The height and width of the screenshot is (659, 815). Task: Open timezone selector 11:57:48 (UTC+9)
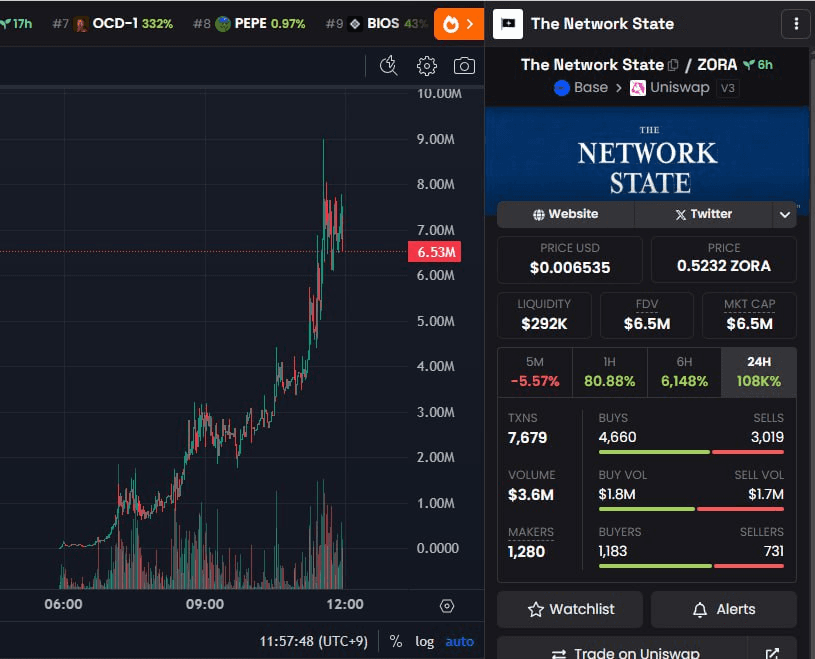pyautogui.click(x=313, y=642)
